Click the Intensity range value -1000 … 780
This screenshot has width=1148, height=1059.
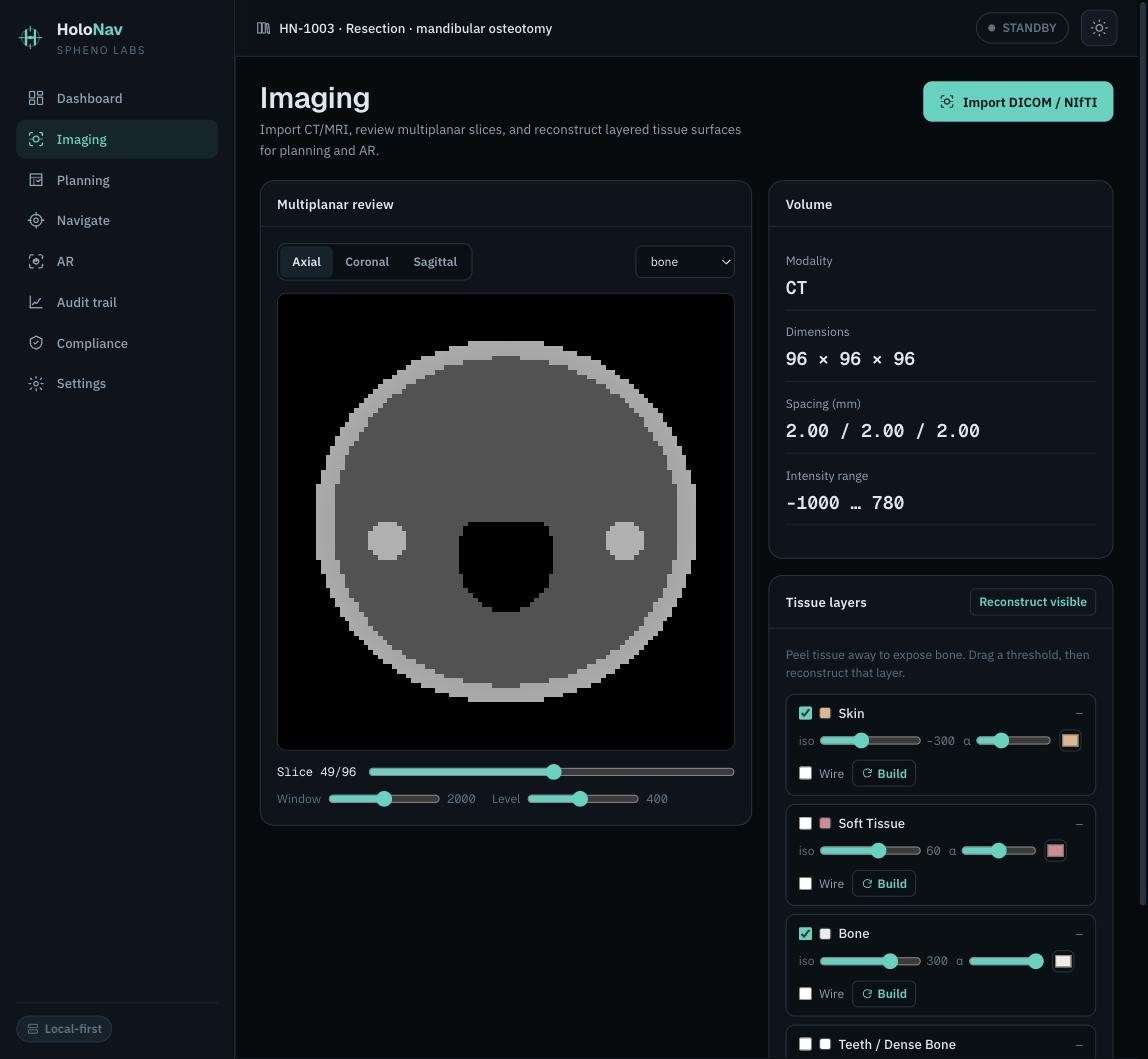pos(844,503)
